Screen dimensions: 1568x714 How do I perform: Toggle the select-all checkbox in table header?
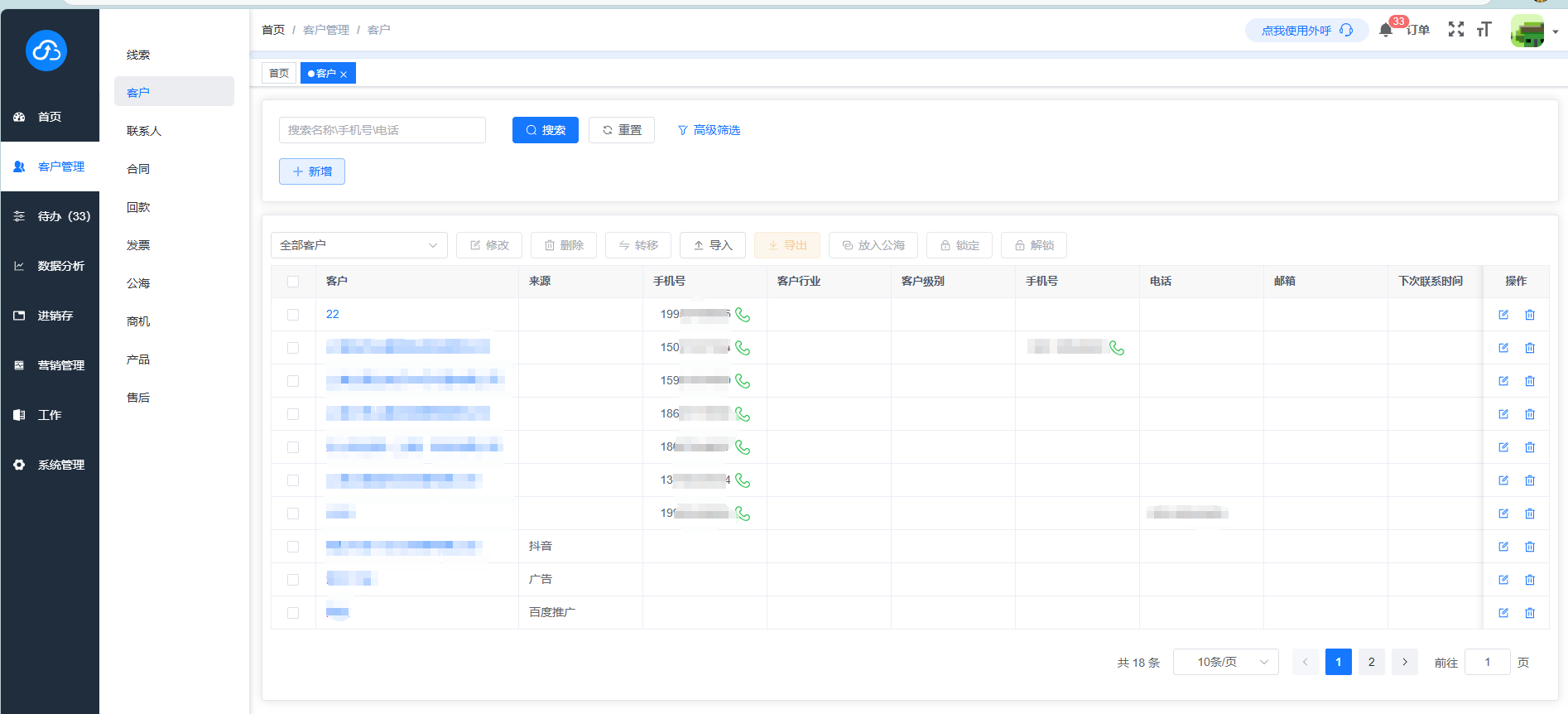(x=293, y=282)
